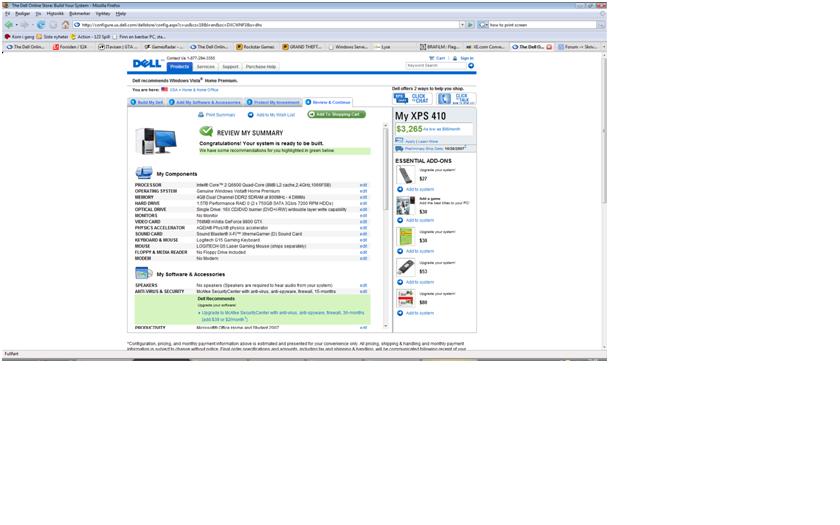This screenshot has width=840, height=525.
Task: Edit the MEMORY component
Action: pos(363,197)
